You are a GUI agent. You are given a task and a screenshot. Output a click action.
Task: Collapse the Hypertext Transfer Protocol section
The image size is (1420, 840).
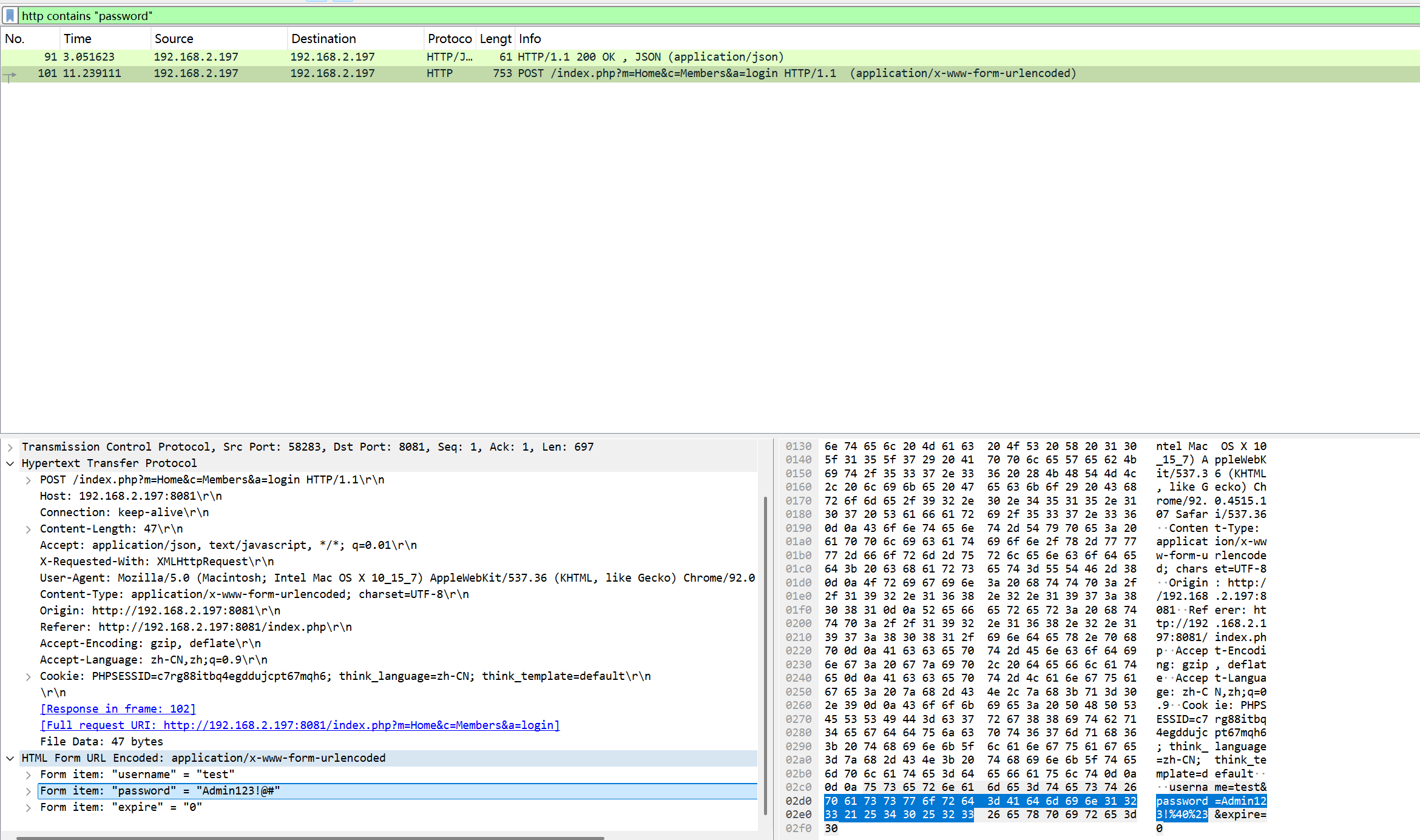[10, 463]
